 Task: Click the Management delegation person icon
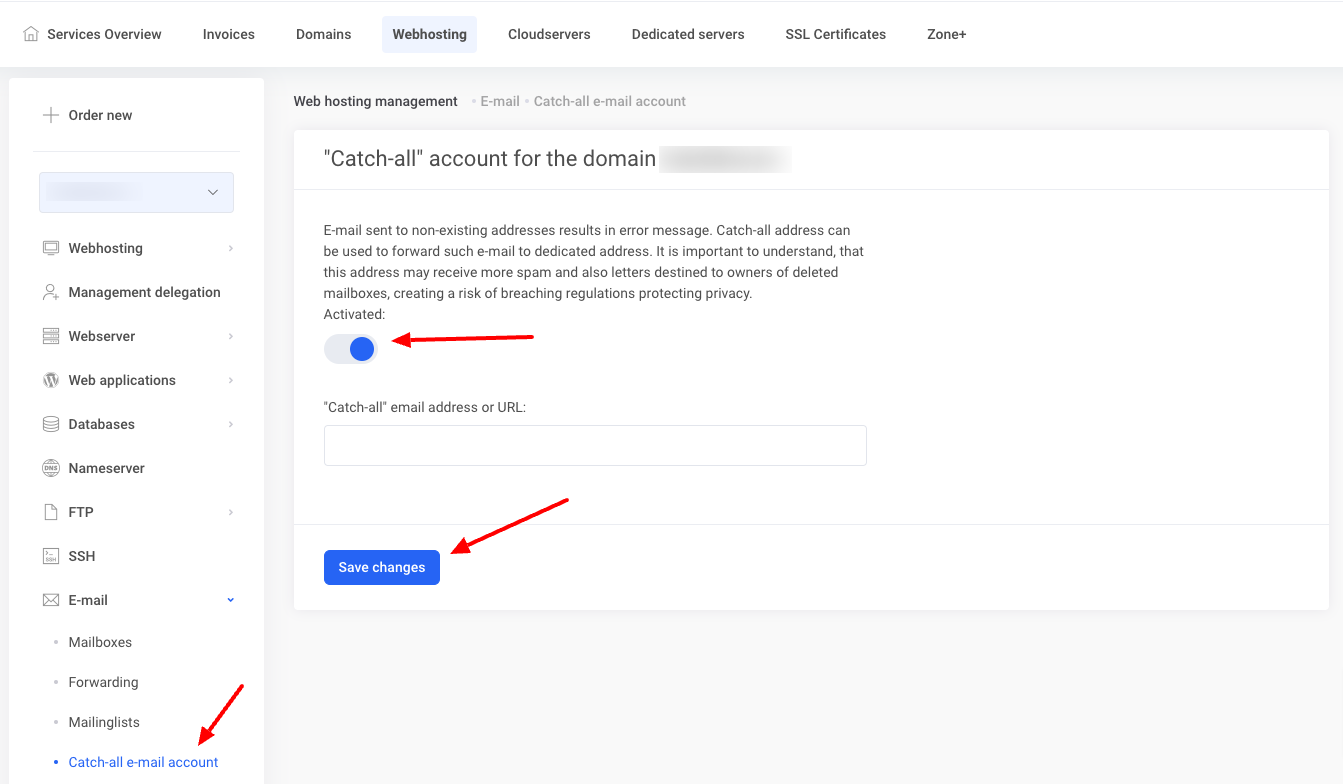pyautogui.click(x=51, y=292)
